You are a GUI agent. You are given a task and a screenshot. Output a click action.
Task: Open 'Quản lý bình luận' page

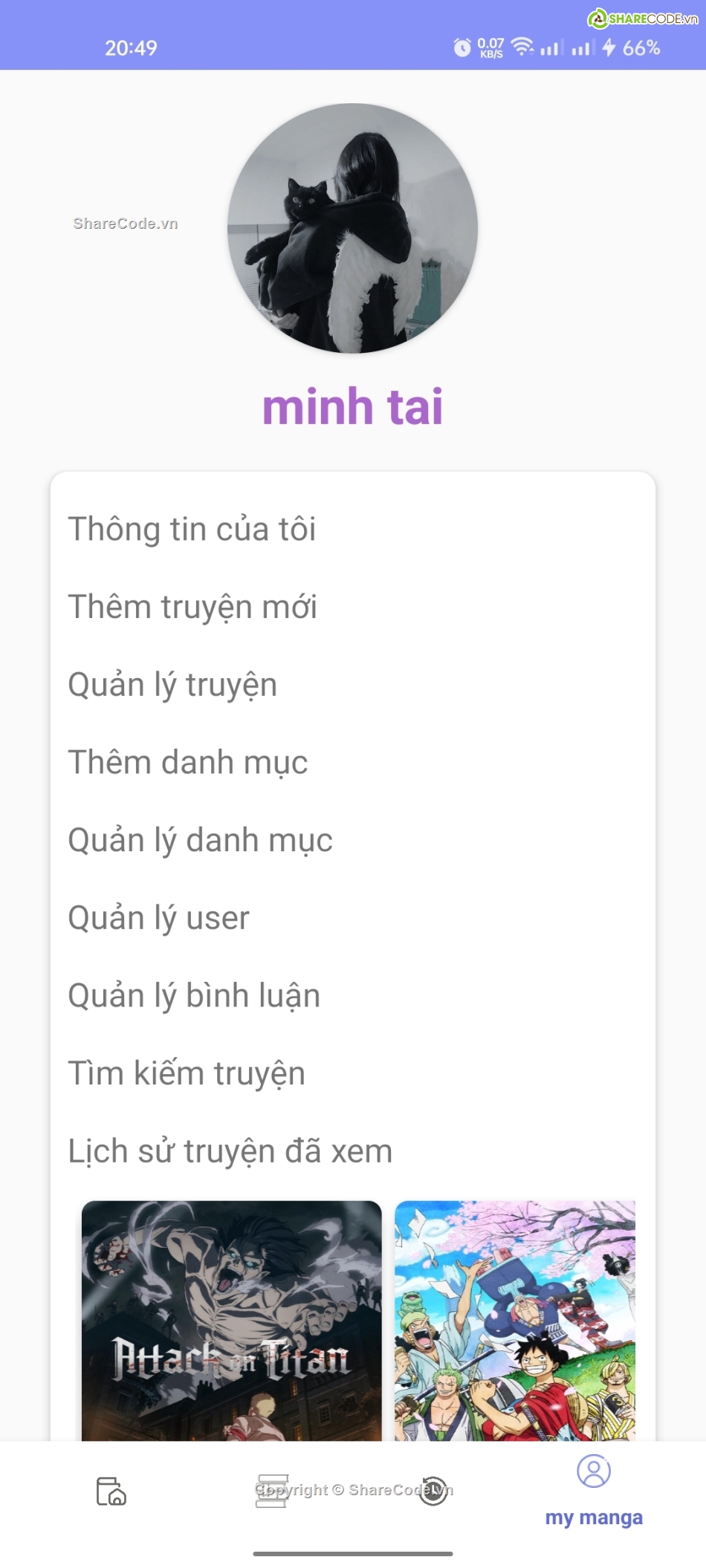pyautogui.click(x=194, y=996)
